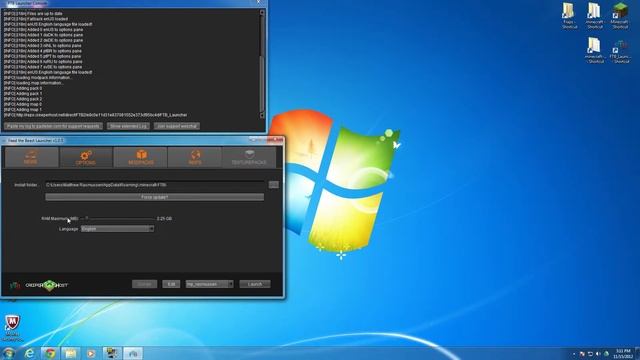The height and width of the screenshot is (360, 640).
Task: Open the install folder browse button
Action: pos(273,185)
